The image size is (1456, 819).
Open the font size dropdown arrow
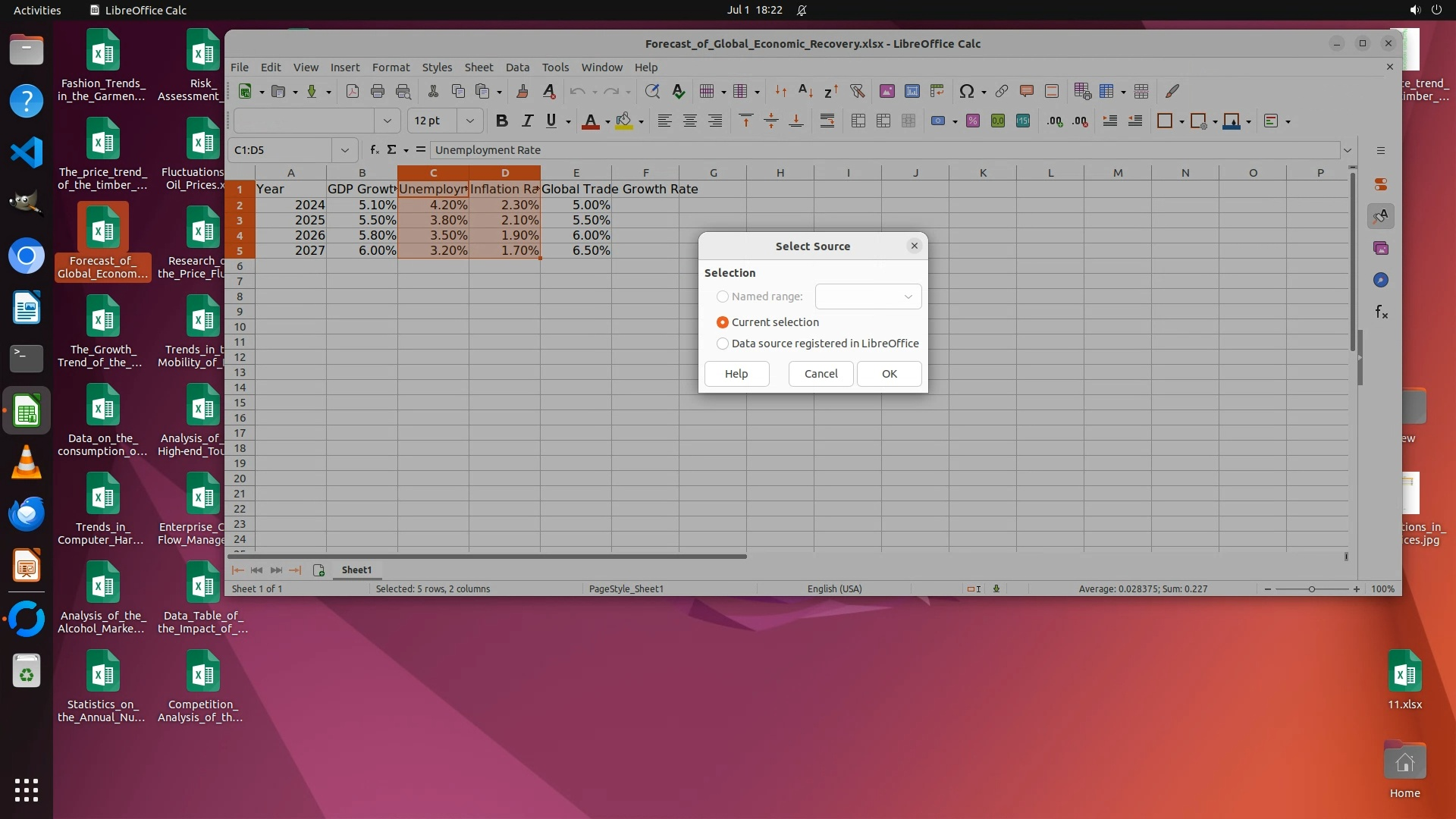[x=470, y=121]
